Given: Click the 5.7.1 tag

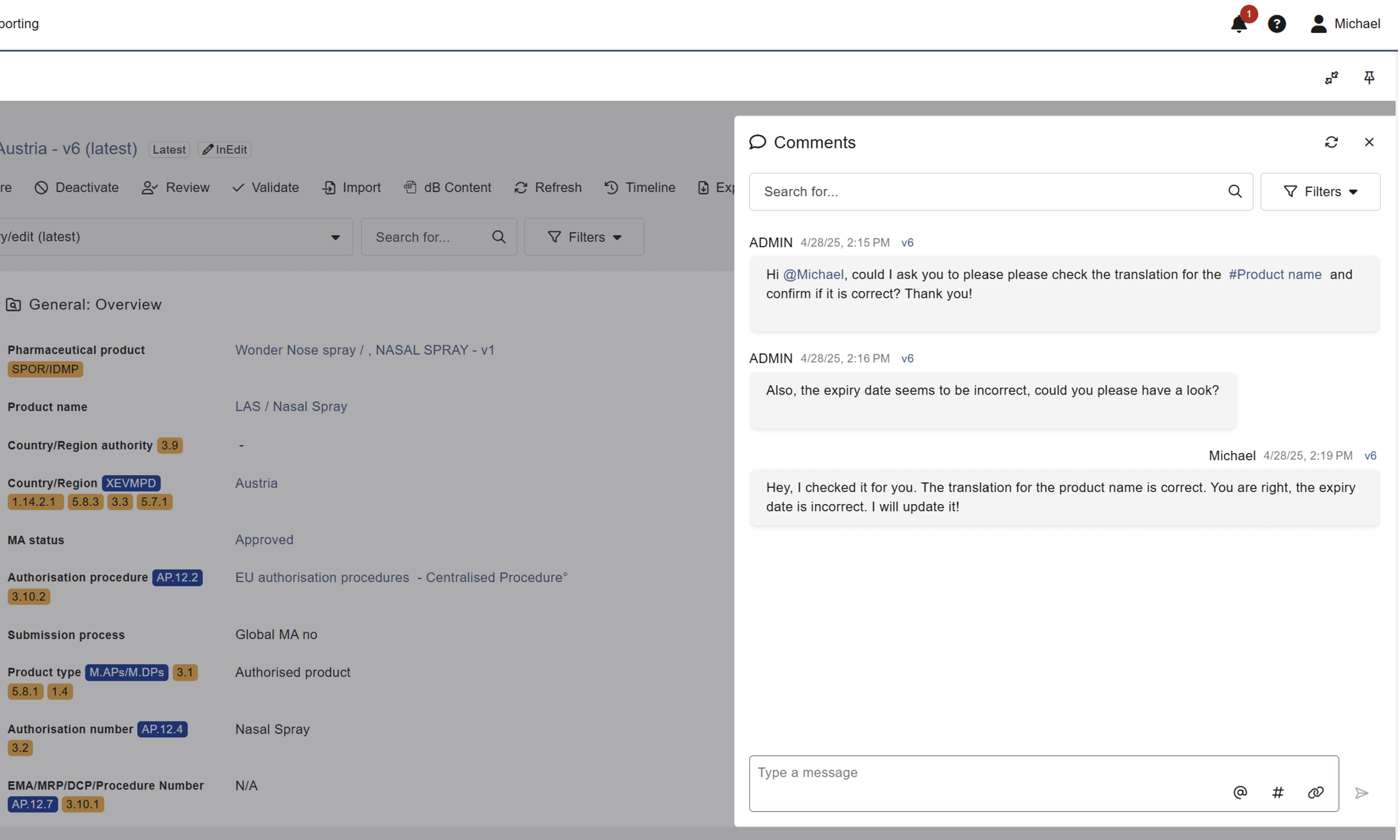Looking at the screenshot, I should (x=155, y=502).
